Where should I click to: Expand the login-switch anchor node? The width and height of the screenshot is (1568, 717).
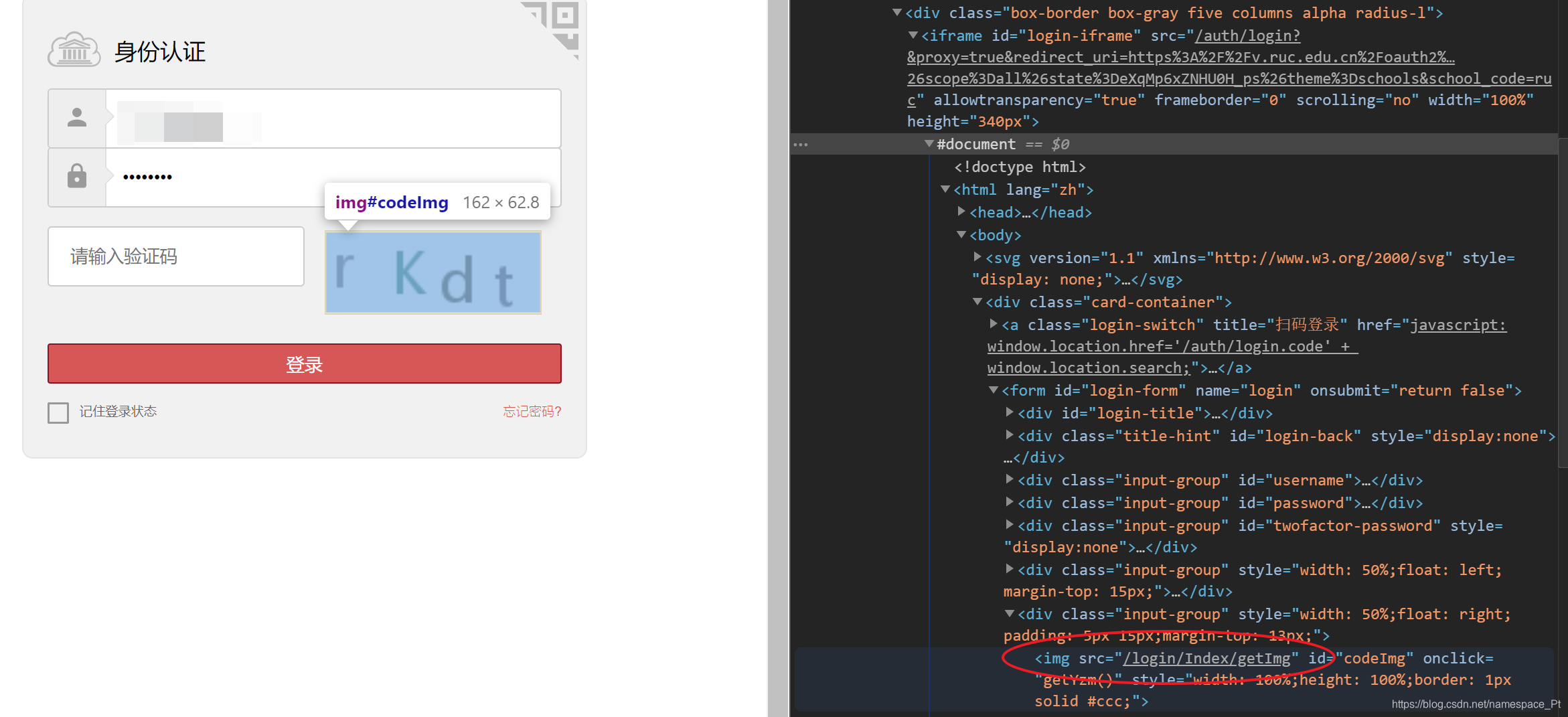(994, 324)
